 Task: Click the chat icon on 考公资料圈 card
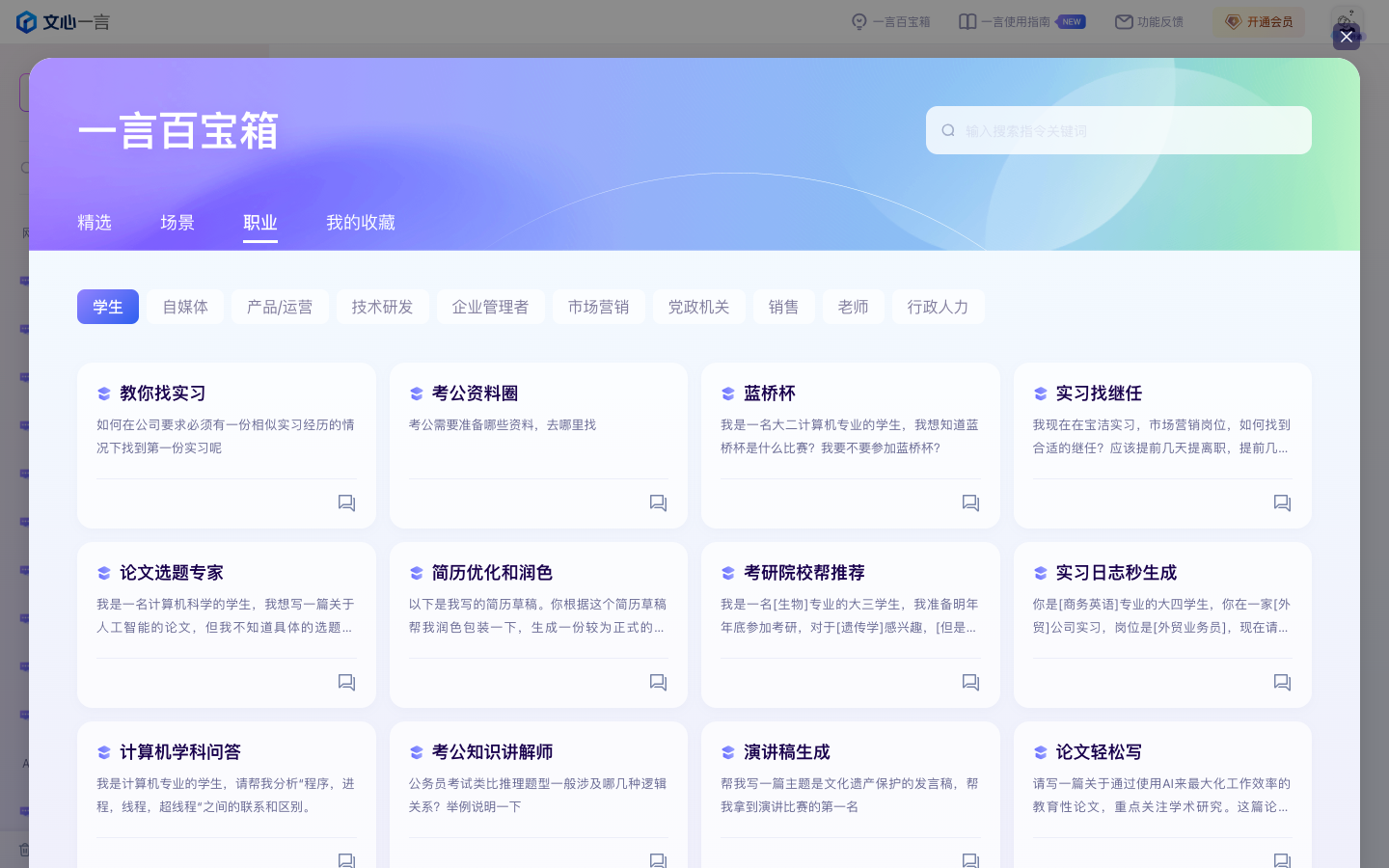coord(659,502)
